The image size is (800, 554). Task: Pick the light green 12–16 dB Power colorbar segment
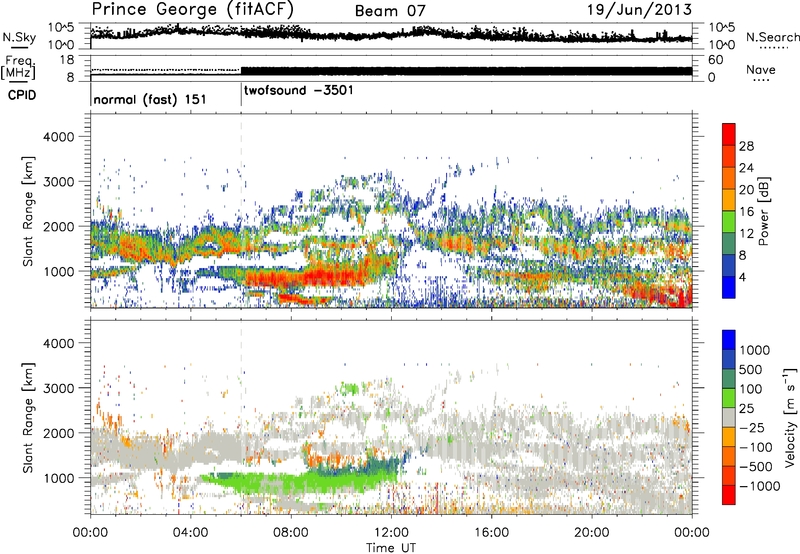tap(729, 222)
